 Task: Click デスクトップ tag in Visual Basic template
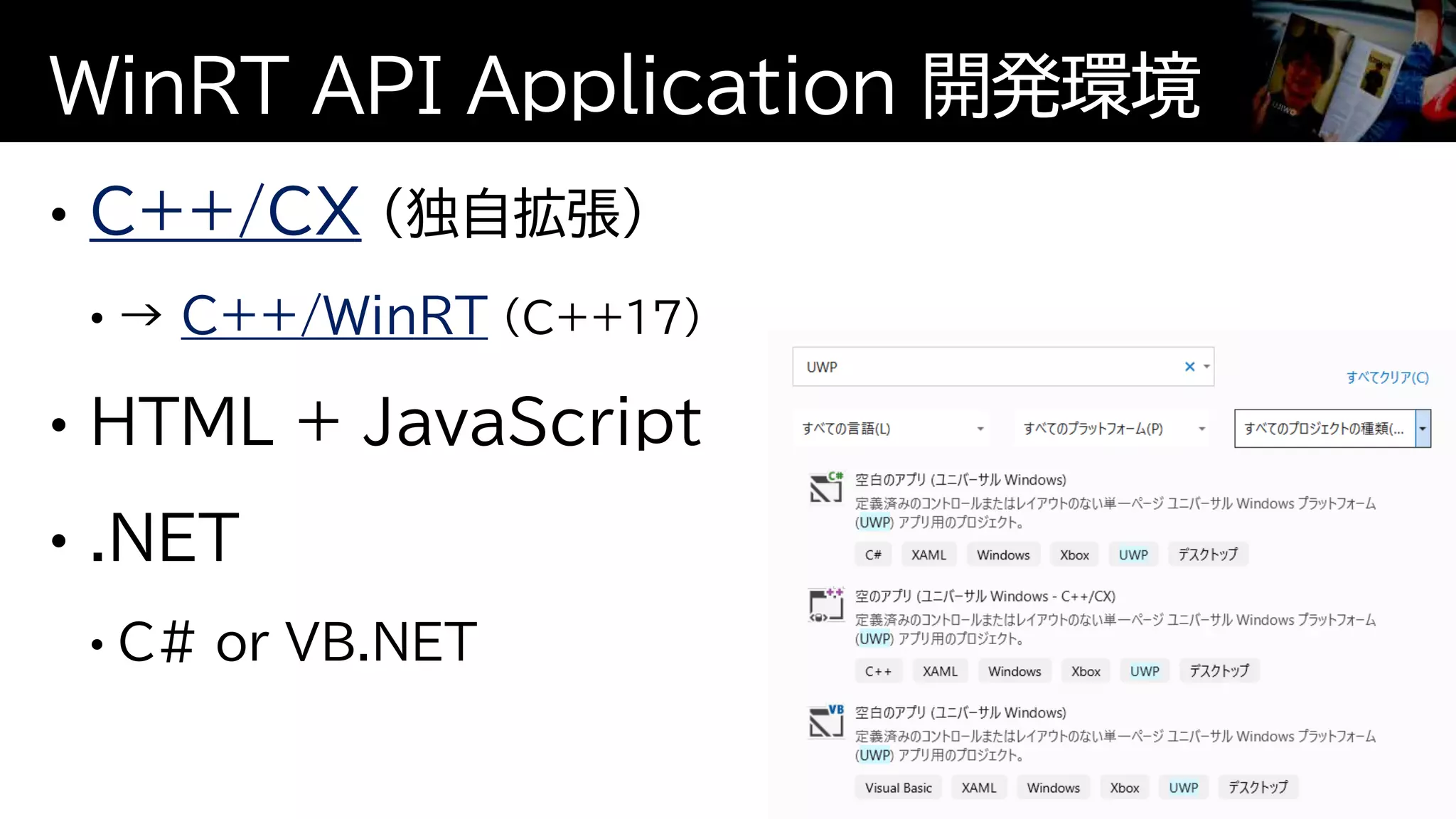coord(1258,788)
